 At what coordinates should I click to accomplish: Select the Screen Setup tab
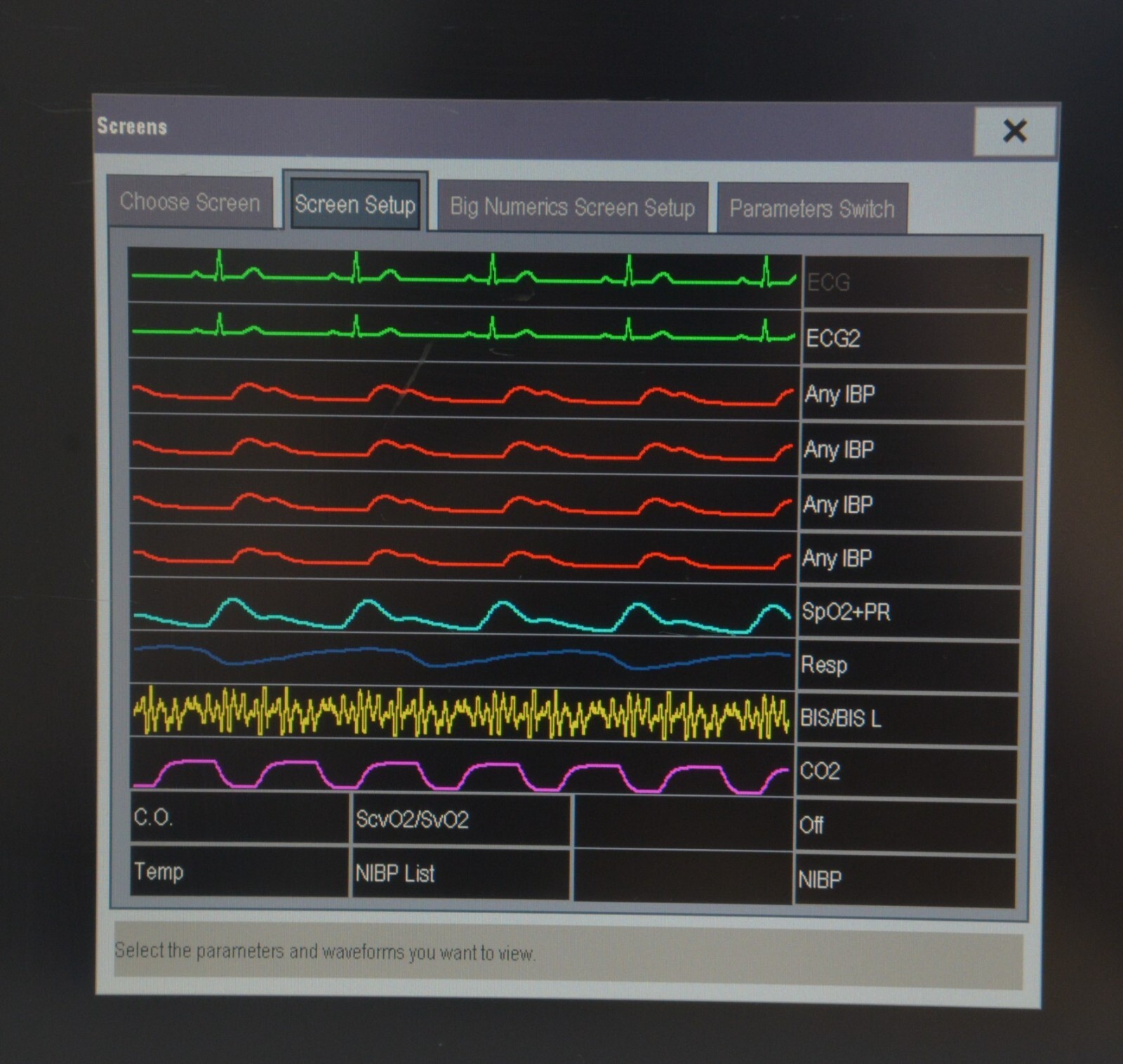355,205
